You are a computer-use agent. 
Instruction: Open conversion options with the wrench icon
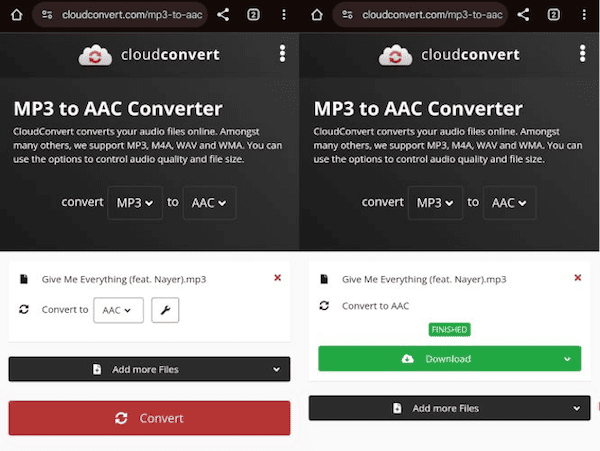pyautogui.click(x=165, y=310)
